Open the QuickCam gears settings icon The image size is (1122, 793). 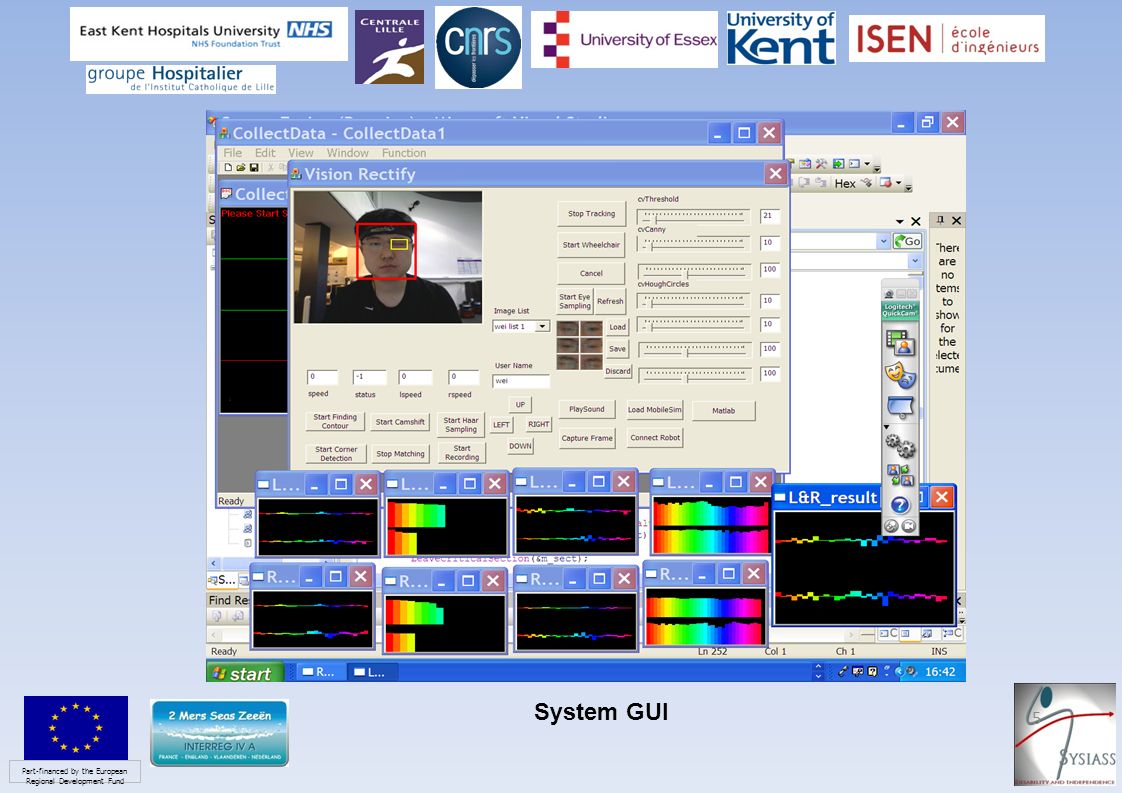click(900, 445)
